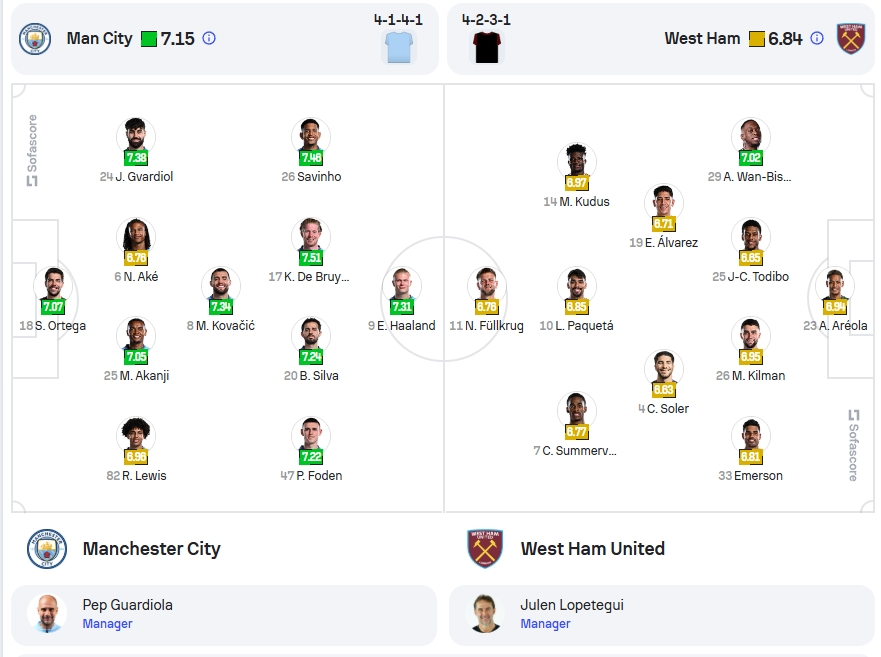Click Pep Guardiola's profile photo
The image size is (881, 657).
[x=47, y=614]
